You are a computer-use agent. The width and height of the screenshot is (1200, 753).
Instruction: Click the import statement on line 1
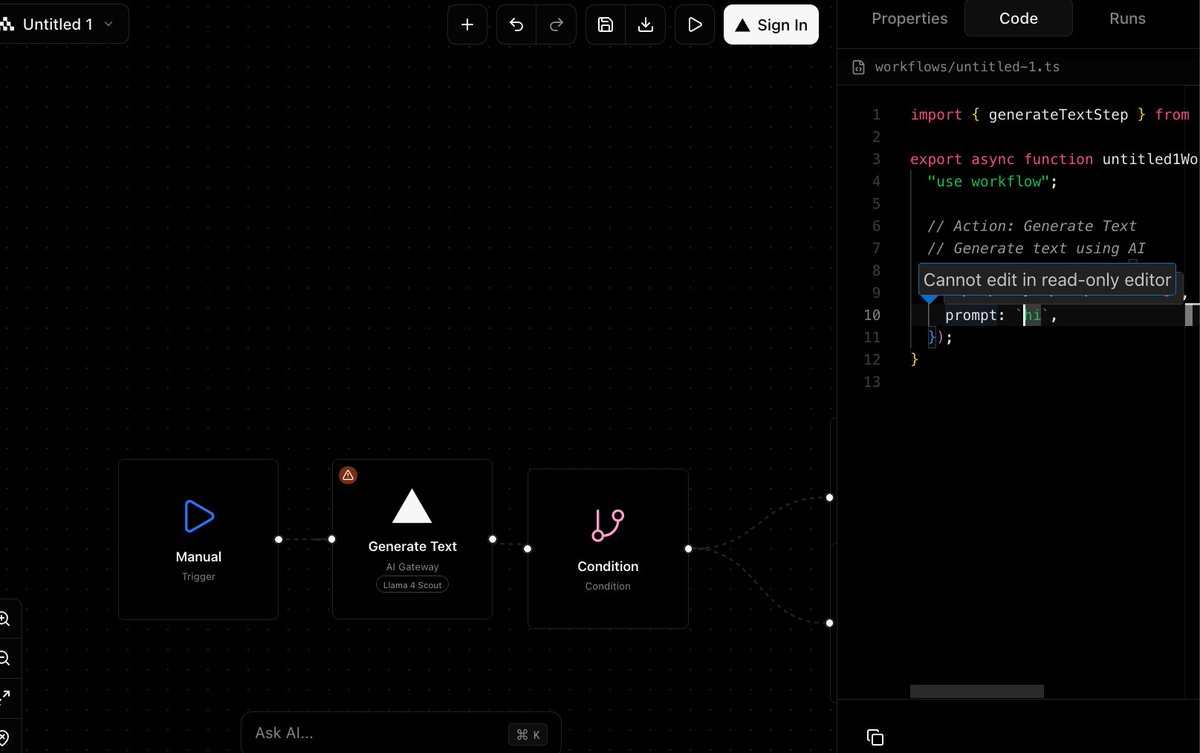click(1050, 115)
